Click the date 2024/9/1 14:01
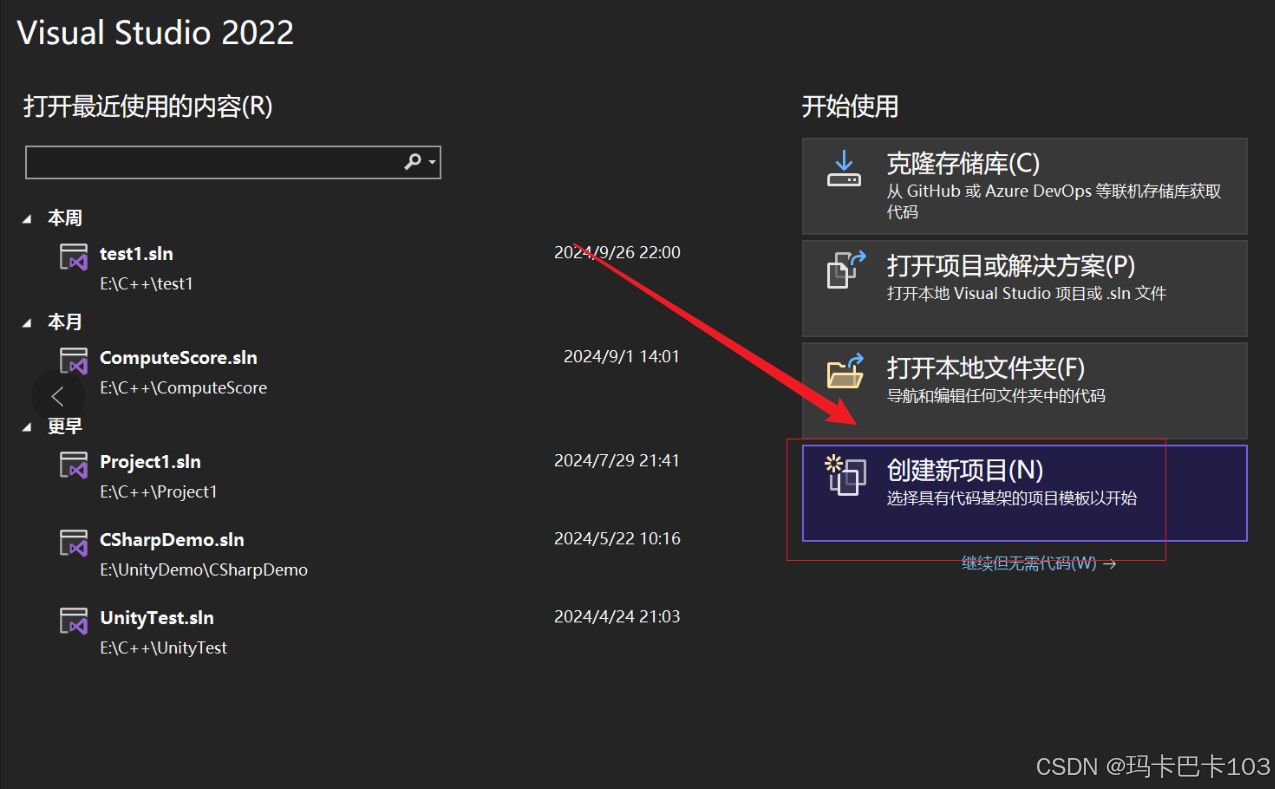Viewport: 1275px width, 789px height. point(621,357)
